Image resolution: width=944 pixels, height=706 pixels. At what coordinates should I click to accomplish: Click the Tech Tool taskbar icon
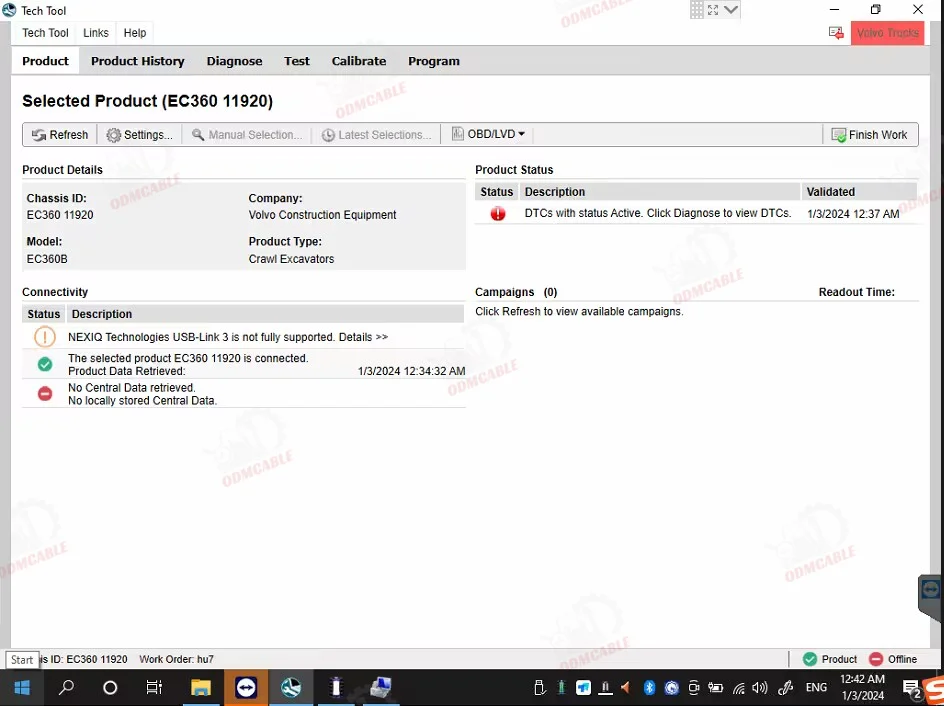291,687
